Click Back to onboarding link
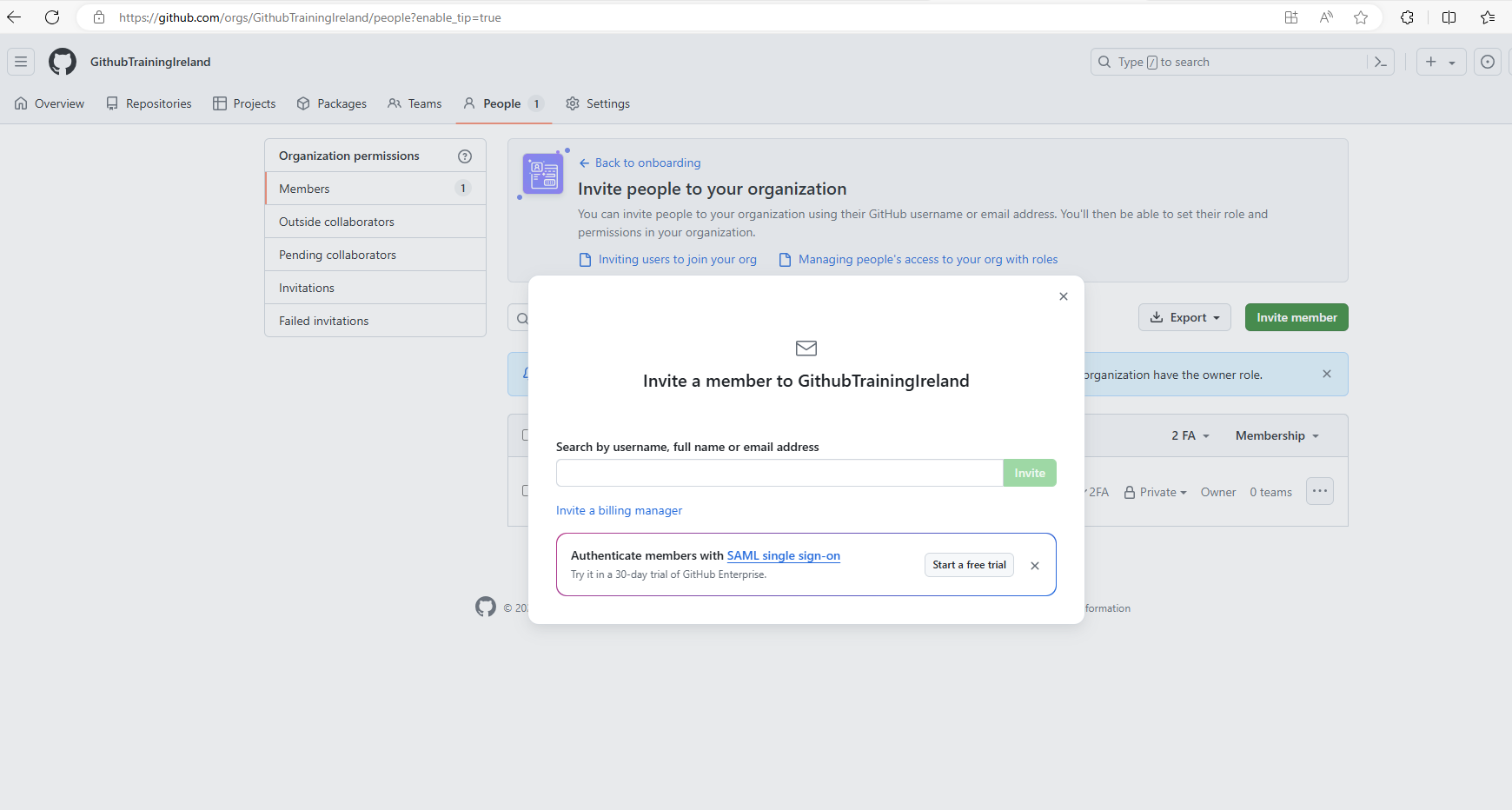Screen dimensions: 1512x810 (x=640, y=163)
